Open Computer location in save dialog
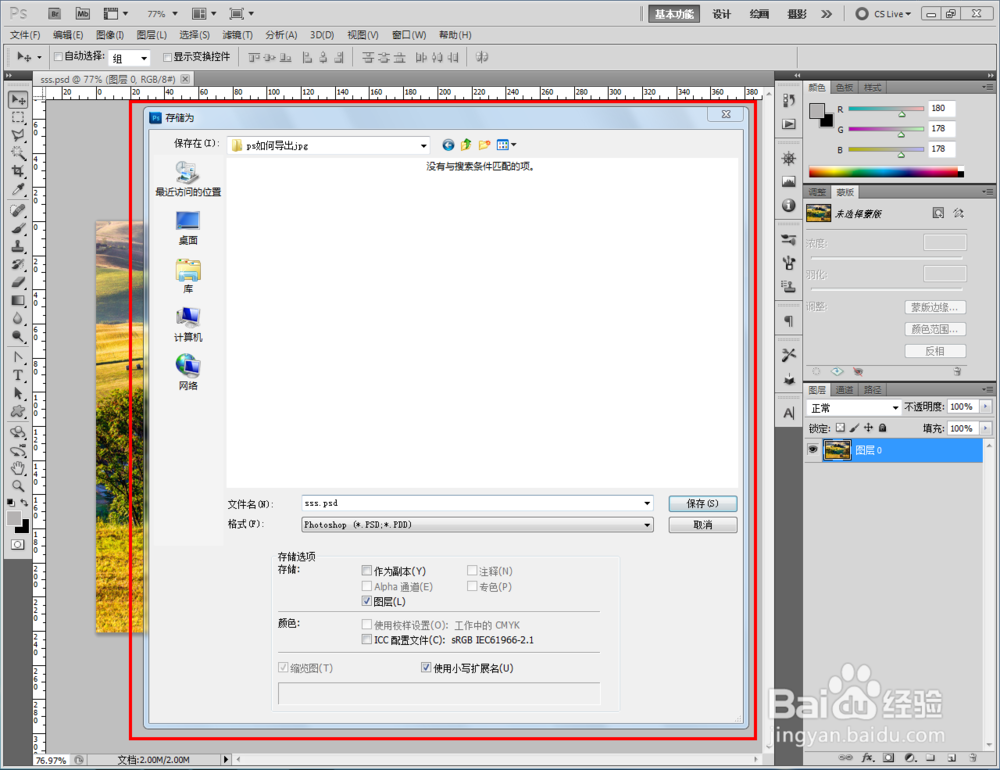The width and height of the screenshot is (1000, 770). point(188,324)
